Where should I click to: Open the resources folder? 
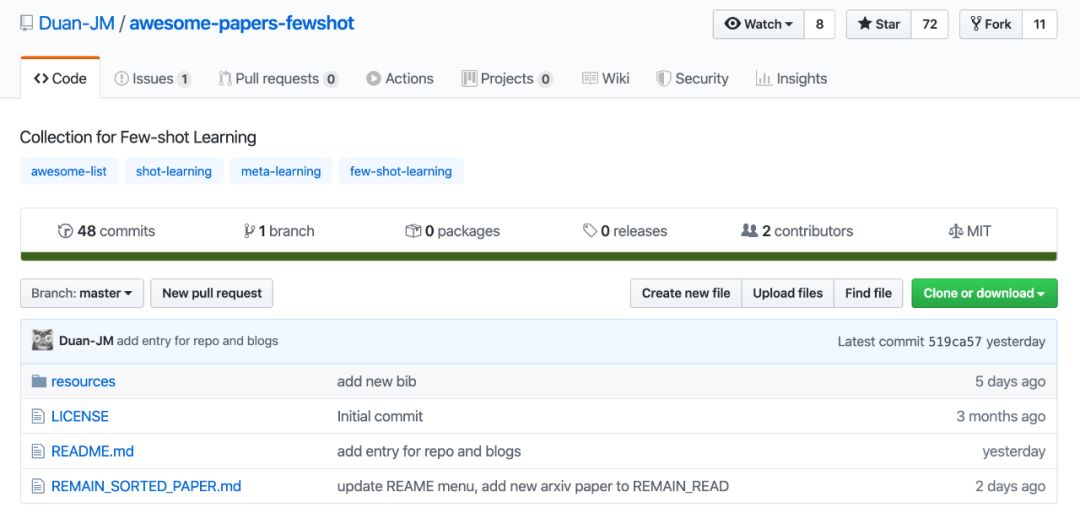point(83,381)
